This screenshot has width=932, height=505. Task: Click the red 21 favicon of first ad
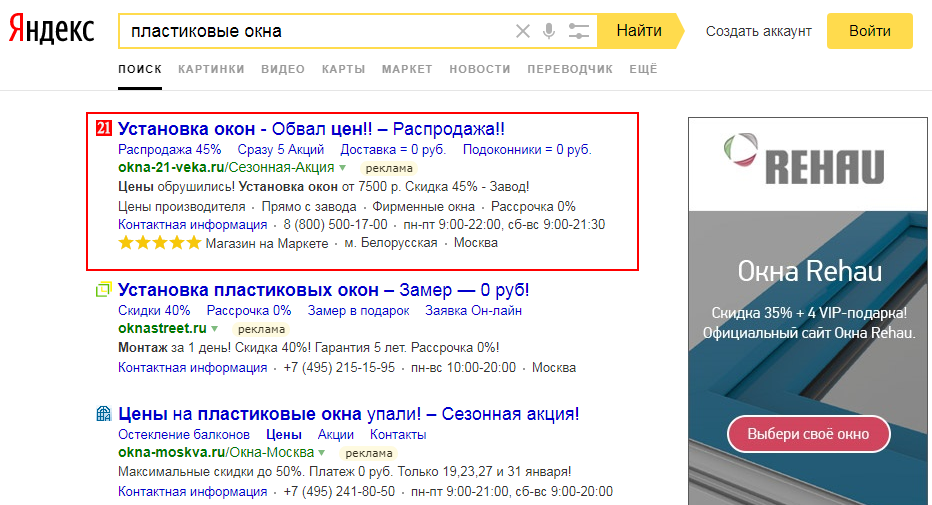pos(103,129)
